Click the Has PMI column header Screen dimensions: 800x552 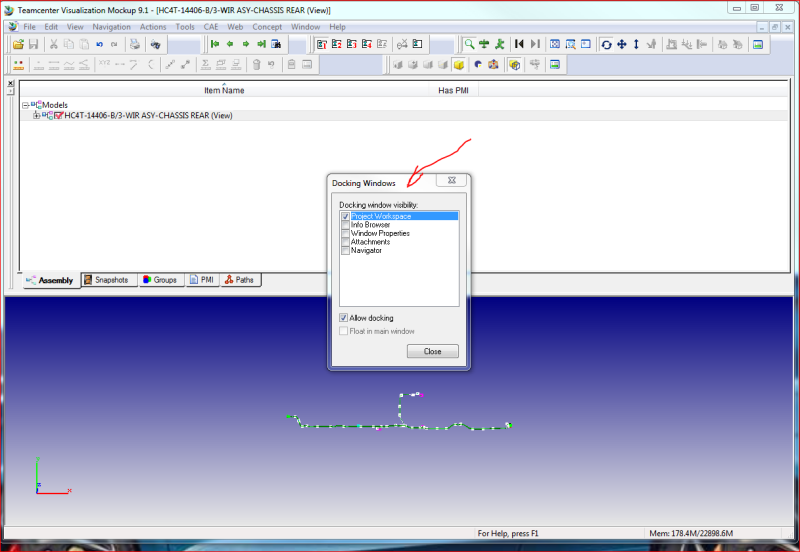point(453,90)
